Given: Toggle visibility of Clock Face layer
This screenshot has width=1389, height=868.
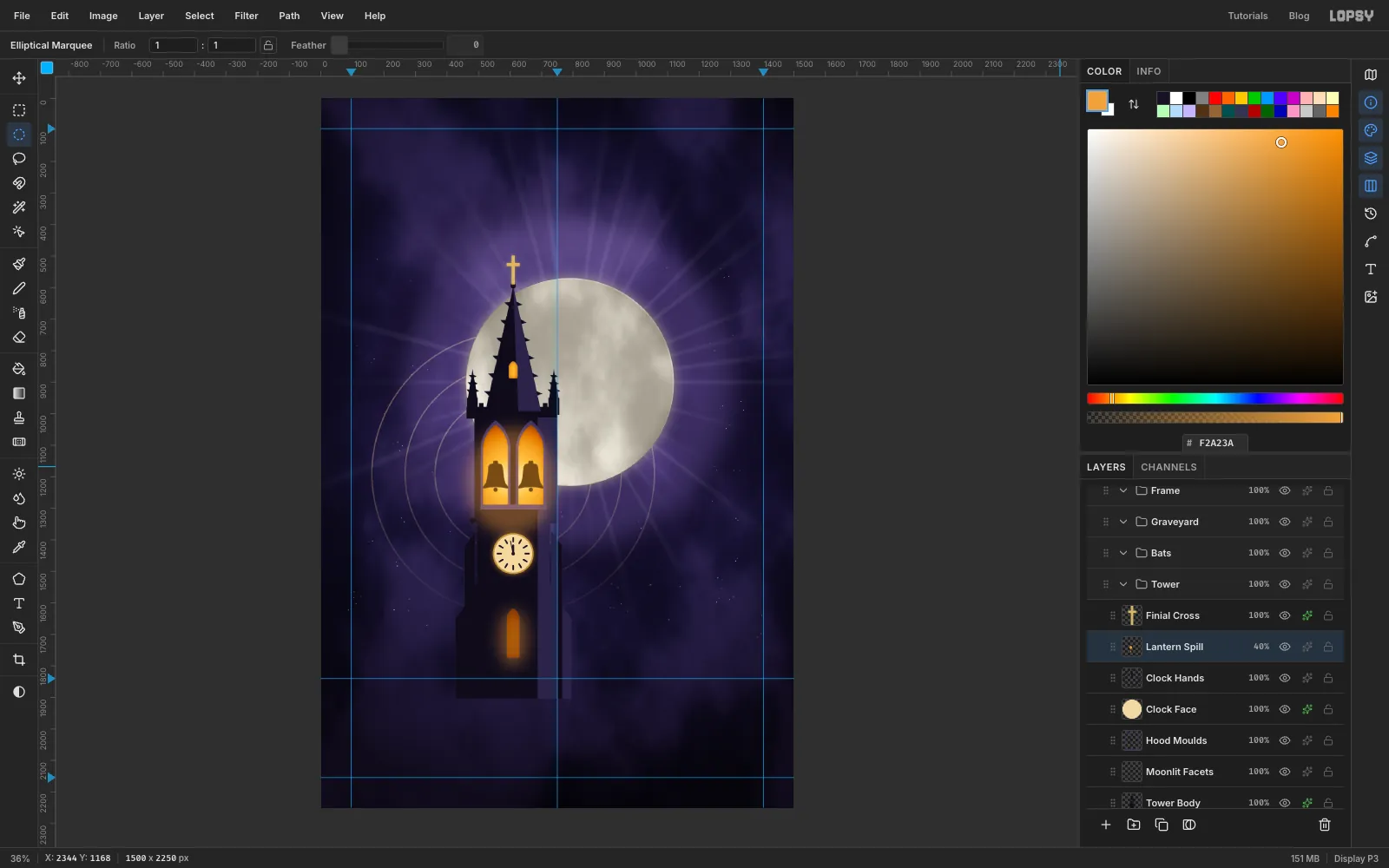Looking at the screenshot, I should coord(1285,709).
